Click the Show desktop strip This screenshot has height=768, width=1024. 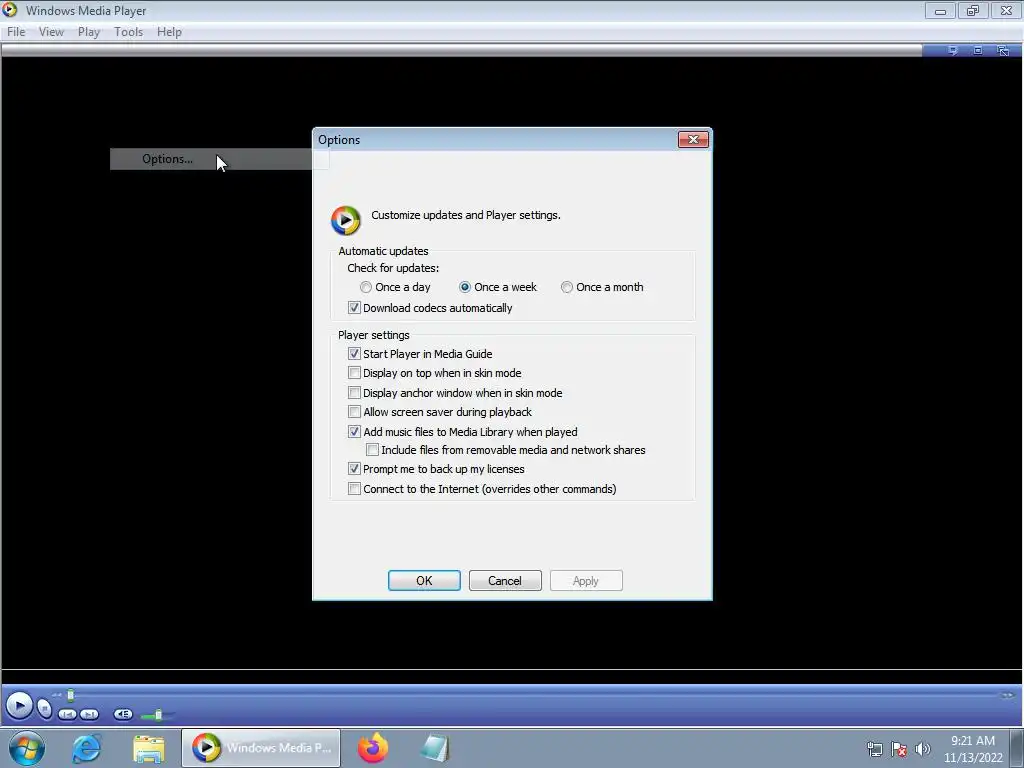pos(1017,748)
